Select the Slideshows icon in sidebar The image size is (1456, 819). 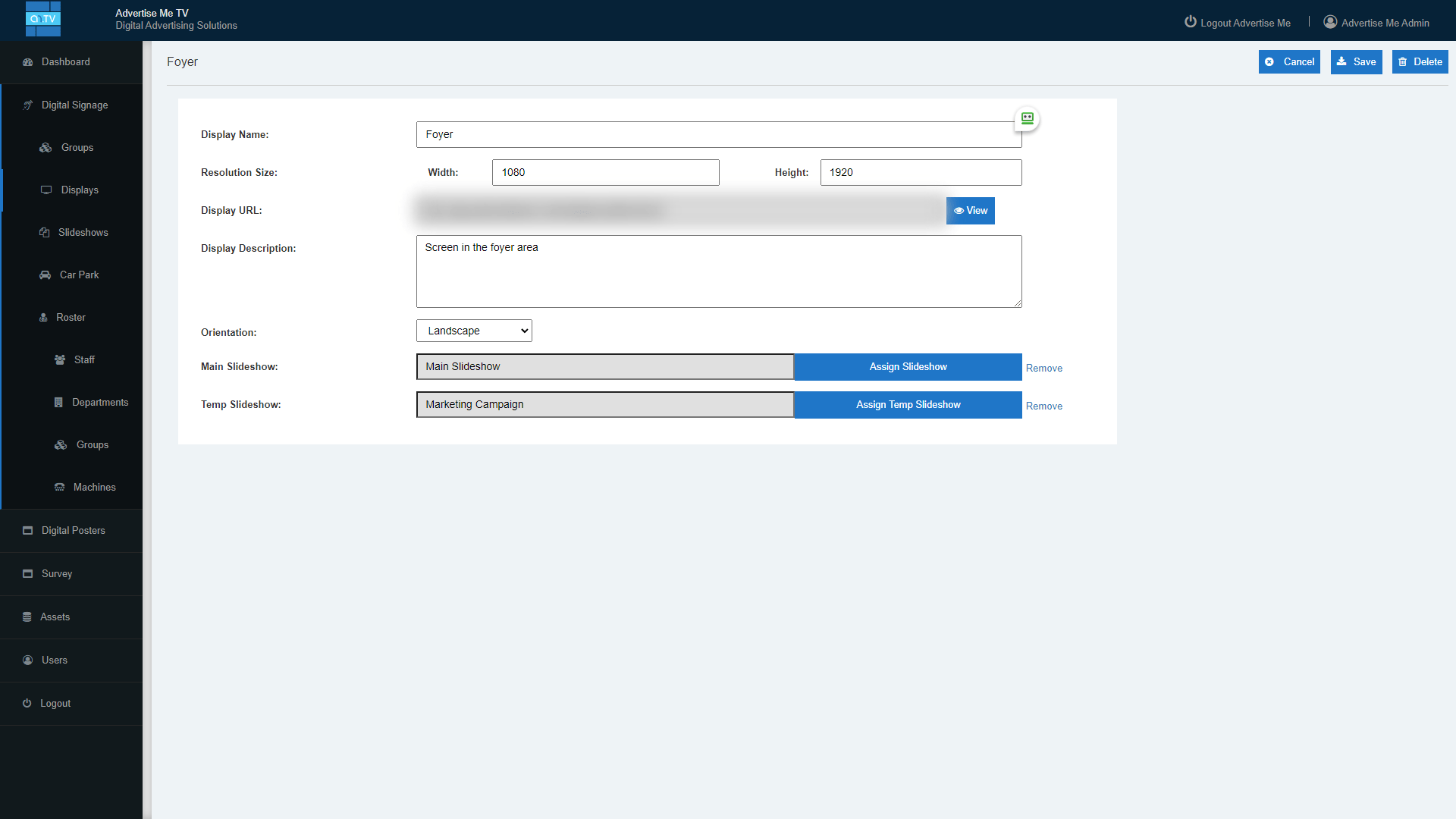45,232
